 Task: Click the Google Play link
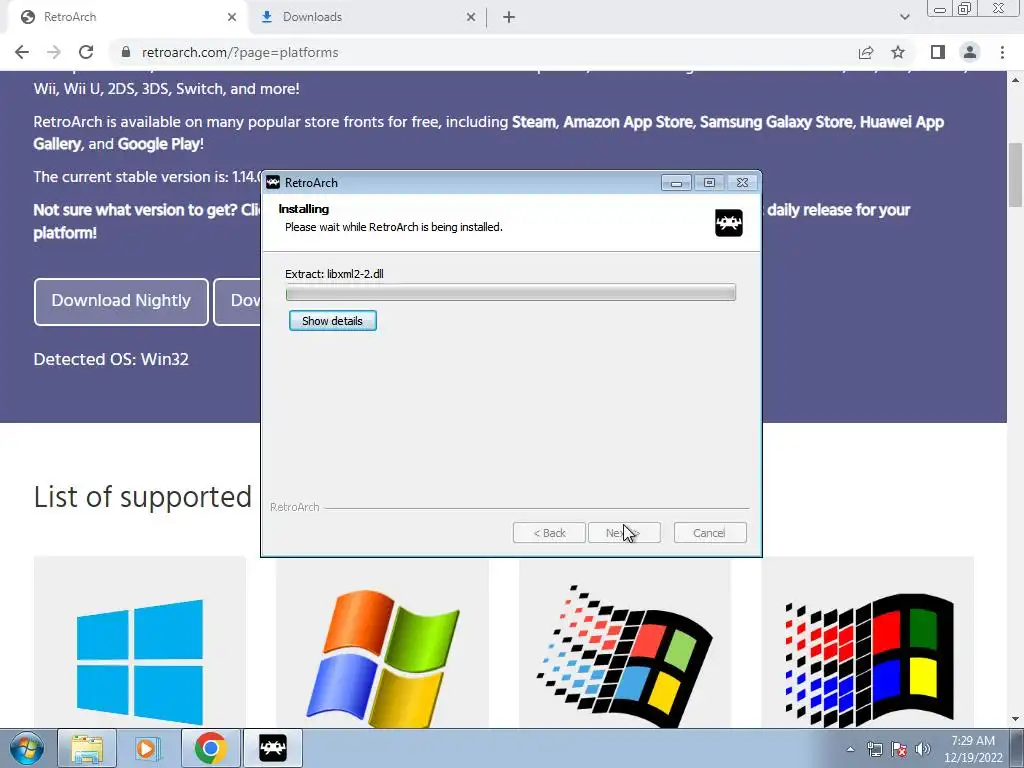pos(159,144)
